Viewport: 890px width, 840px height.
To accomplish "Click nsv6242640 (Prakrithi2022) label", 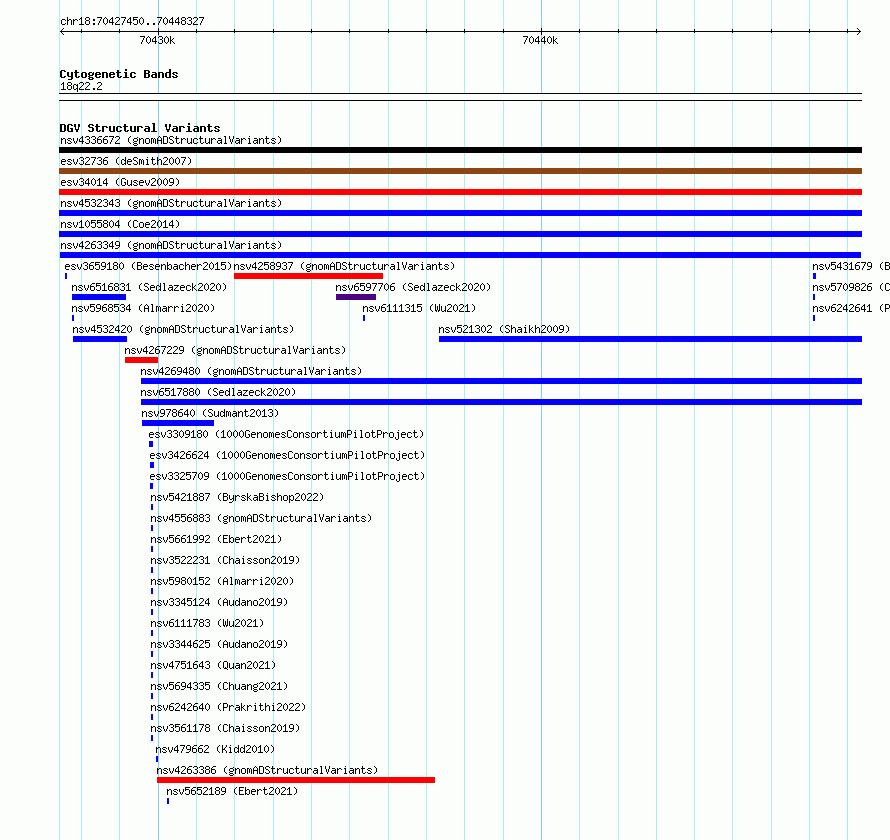I will [x=228, y=707].
